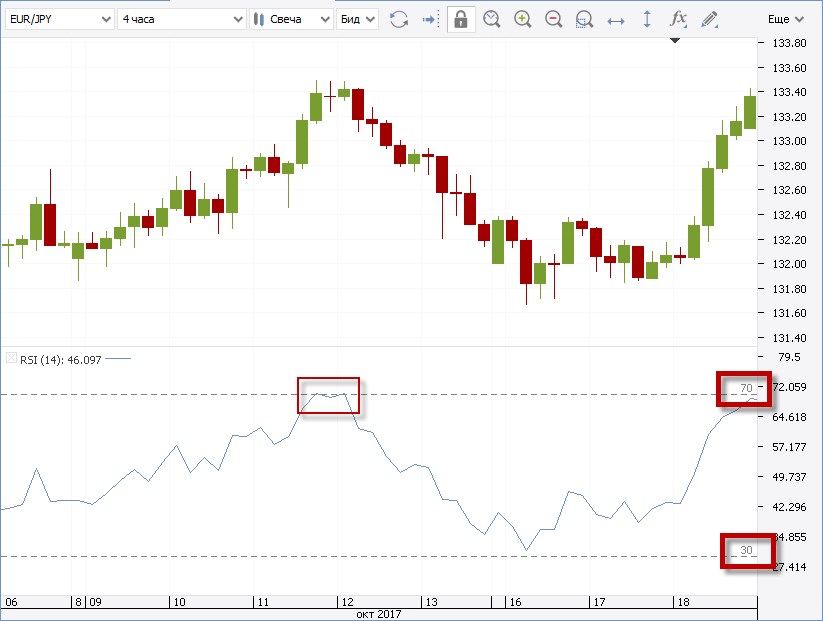This screenshot has height=621, width=823.
Task: Toggle the chart lock icon
Action: click(x=461, y=19)
